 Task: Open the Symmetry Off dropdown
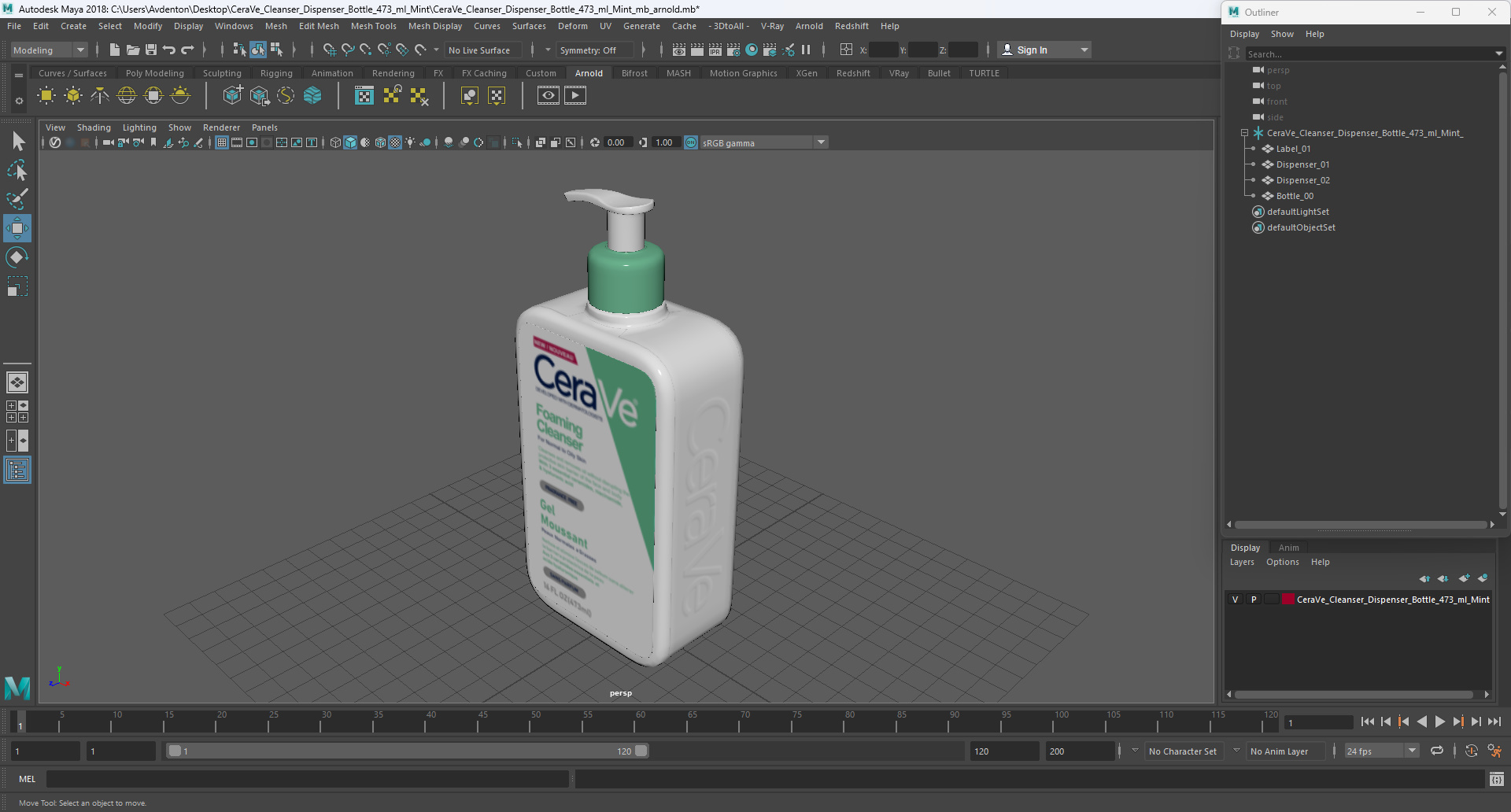point(596,50)
